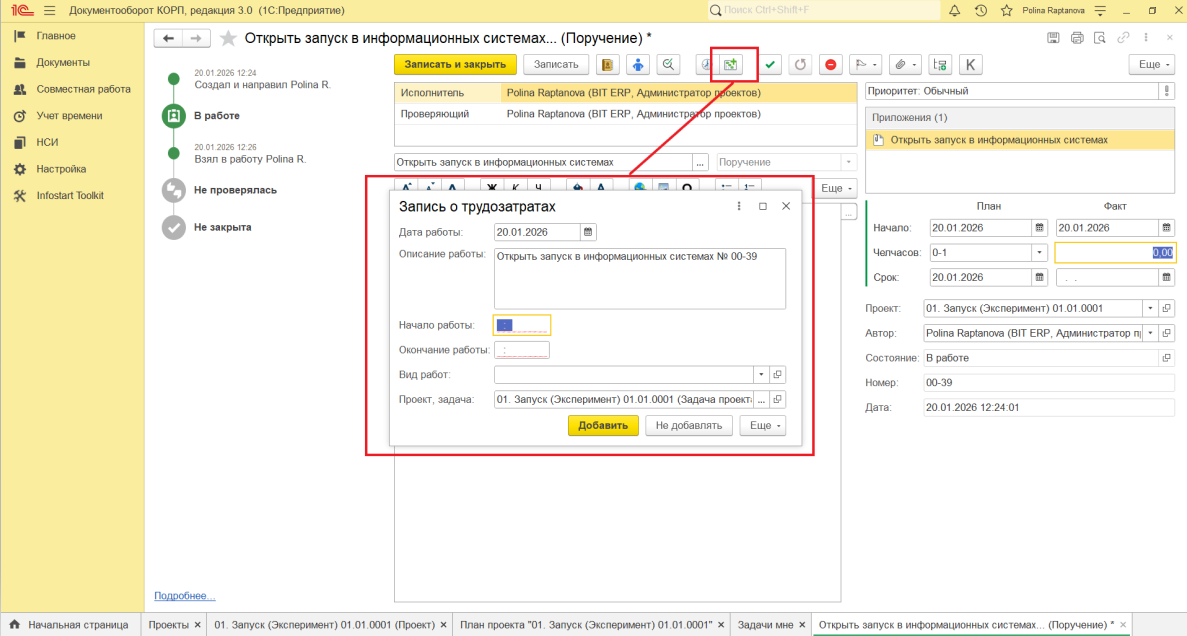
Task: Expand the dialog's Еще menu
Action: (763, 425)
